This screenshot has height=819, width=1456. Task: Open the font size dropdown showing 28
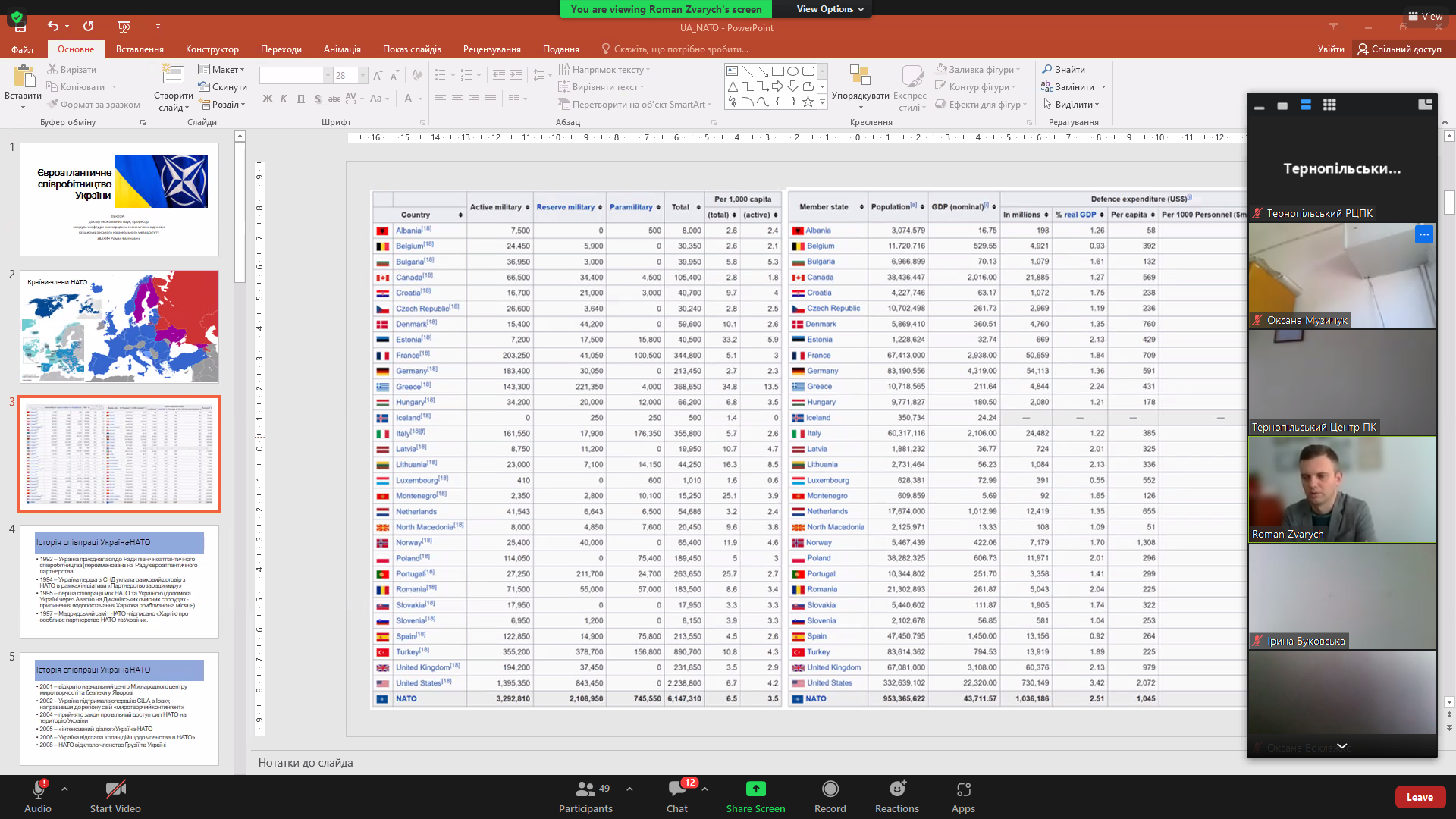(x=363, y=75)
